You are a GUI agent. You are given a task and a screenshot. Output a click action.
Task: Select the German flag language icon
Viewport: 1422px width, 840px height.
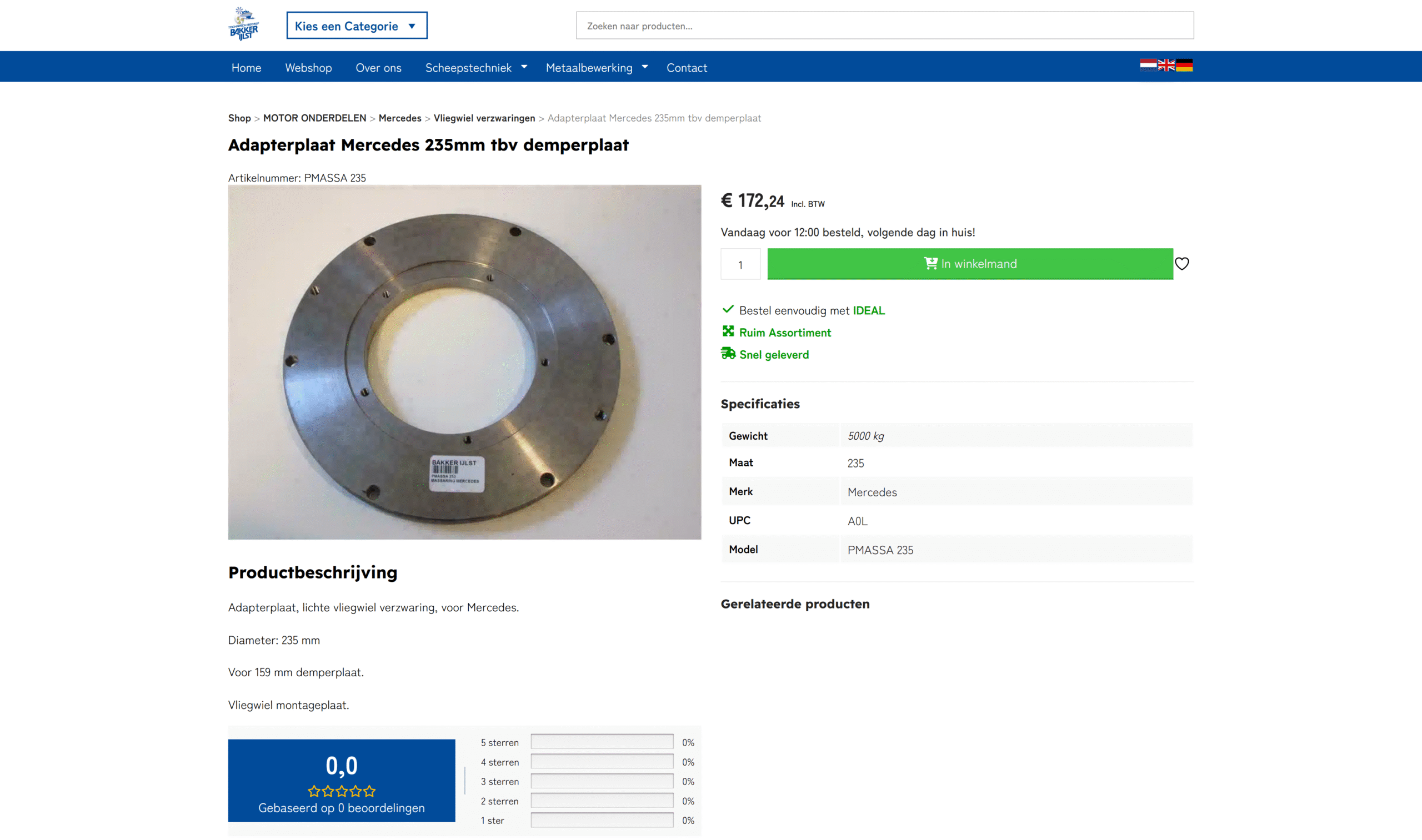(1184, 65)
